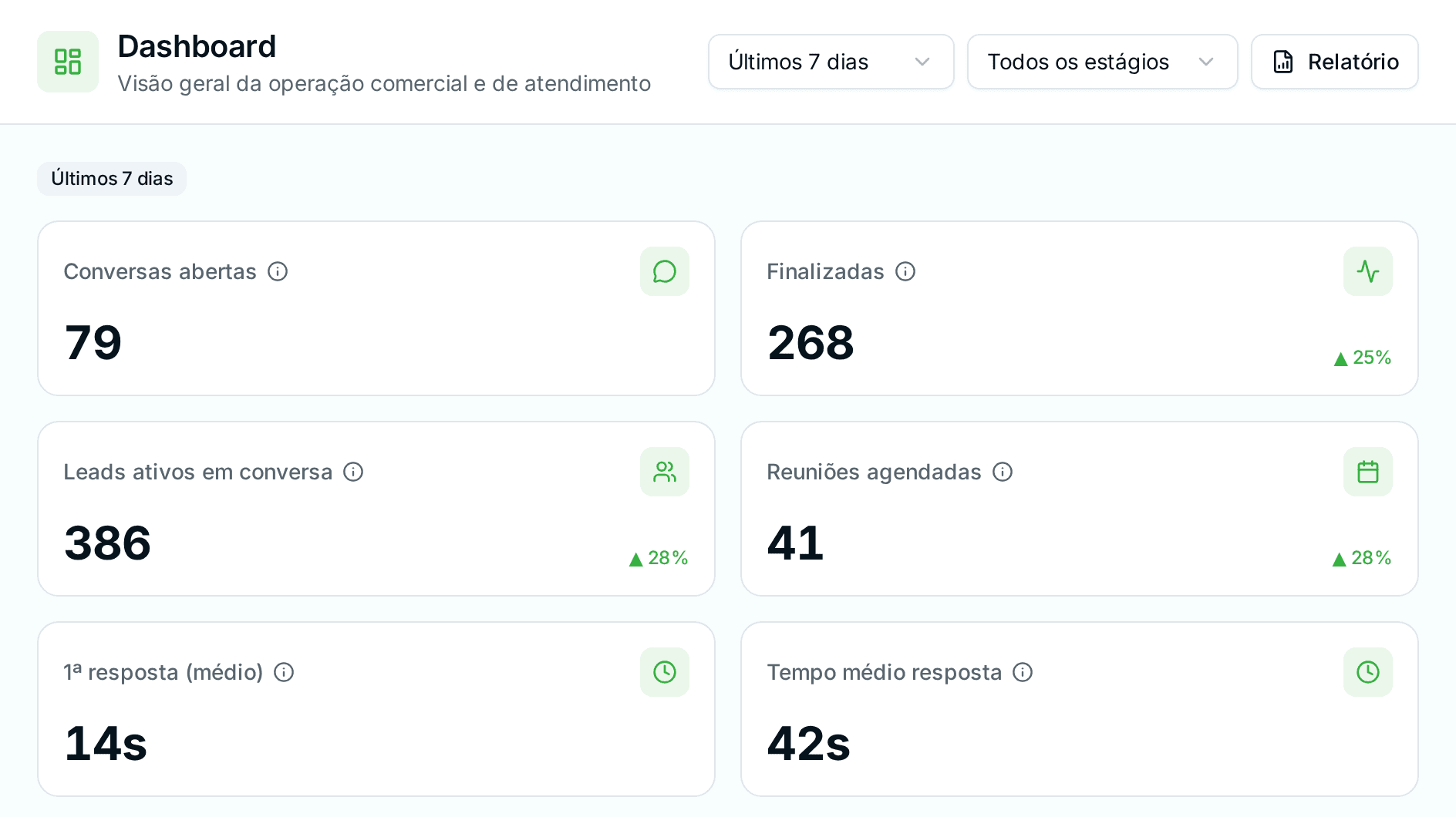Screen dimensions: 1456x817
Task: Click the 28% indicator on Leads ativos
Action: click(658, 558)
